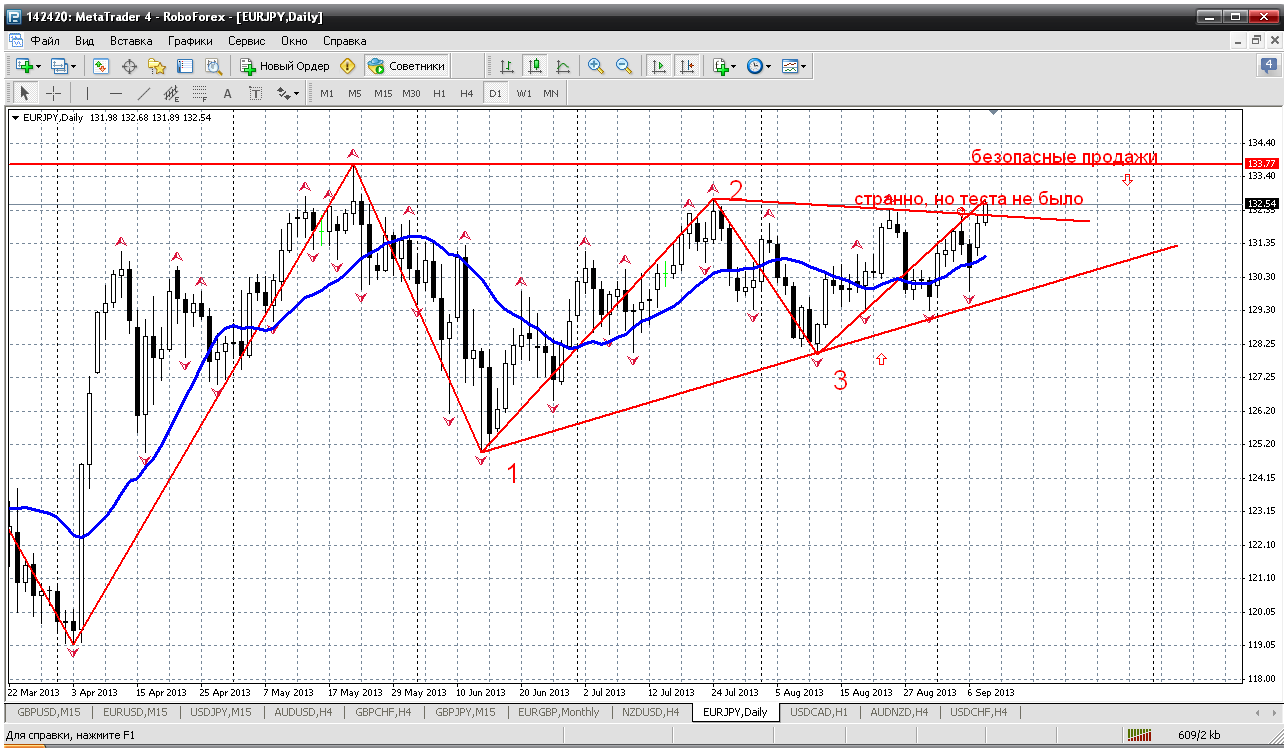Click the MetaEditor yellow diamond icon
This screenshot has height=748, width=1288.
(x=347, y=66)
